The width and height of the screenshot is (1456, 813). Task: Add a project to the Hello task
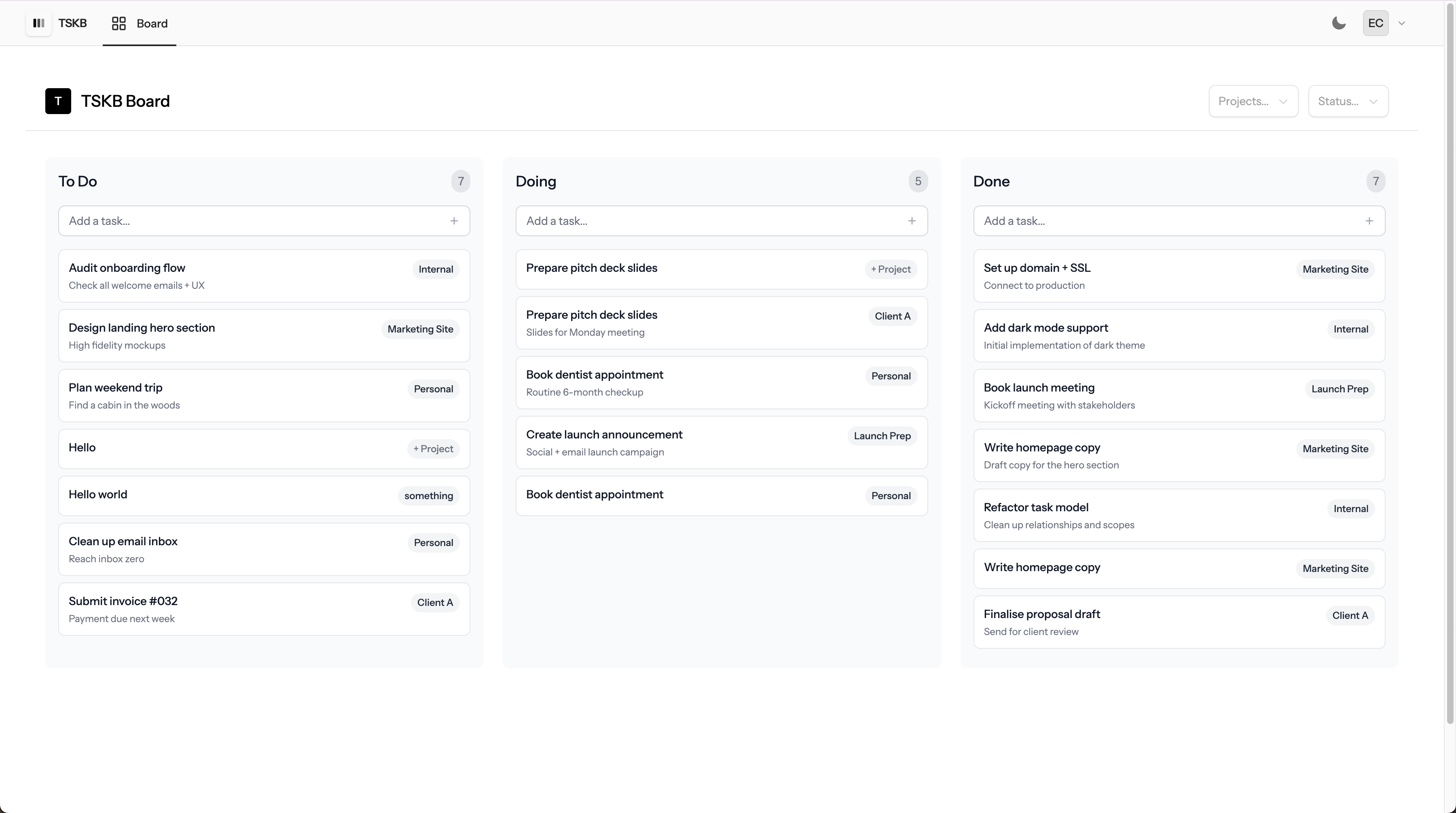[x=433, y=449]
